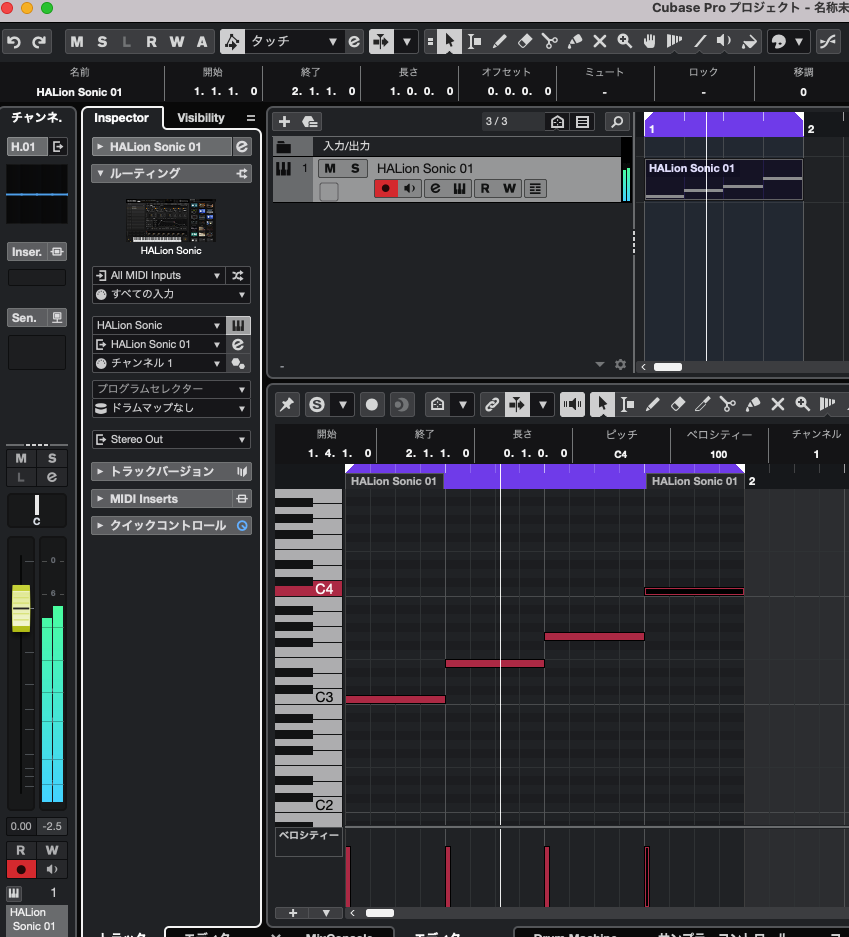The image size is (849, 937).
Task: Open the HALion Sonic 01 track Edit Instrument (piano) icon
Action: click(459, 189)
